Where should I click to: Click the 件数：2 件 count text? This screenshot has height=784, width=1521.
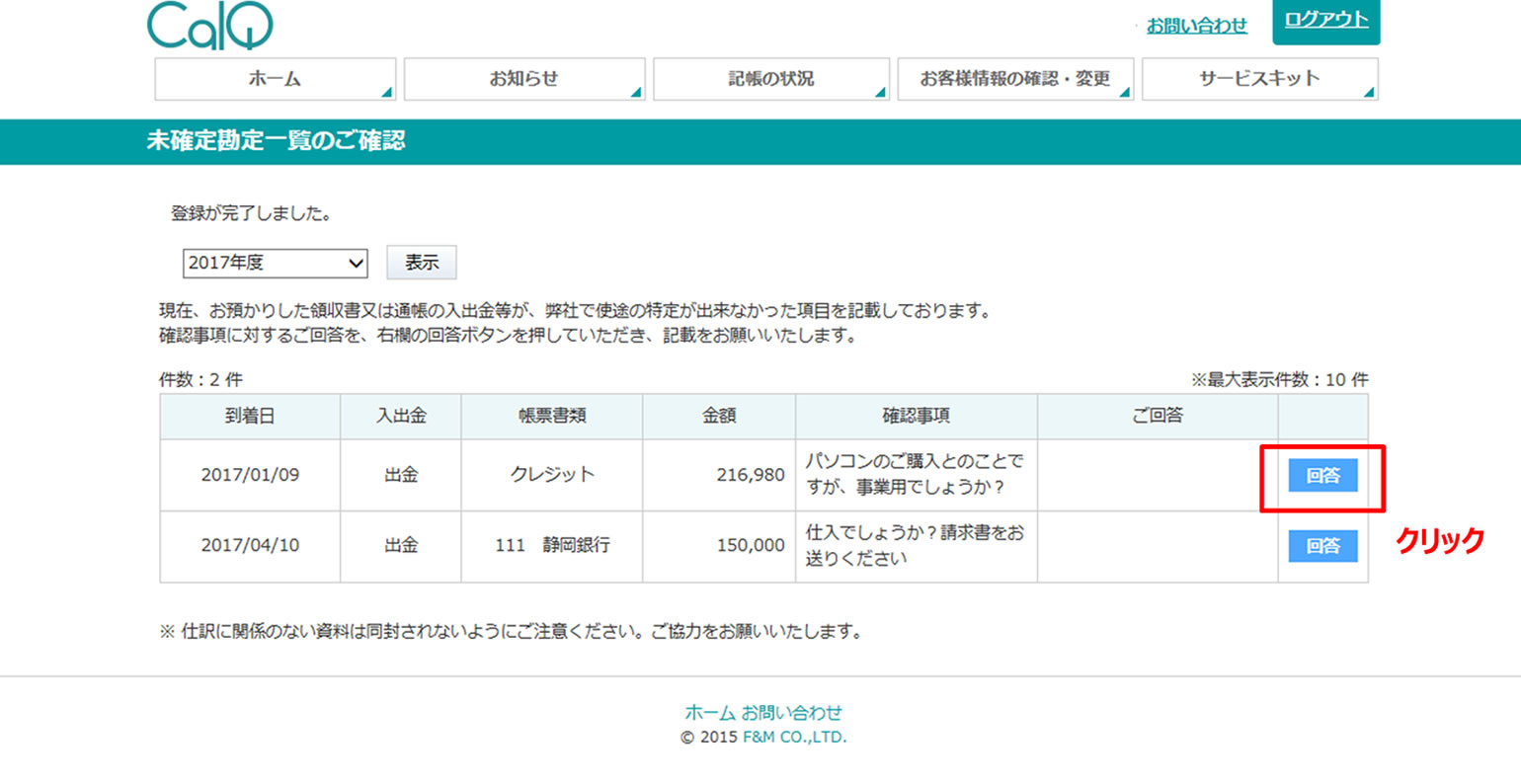point(200,380)
